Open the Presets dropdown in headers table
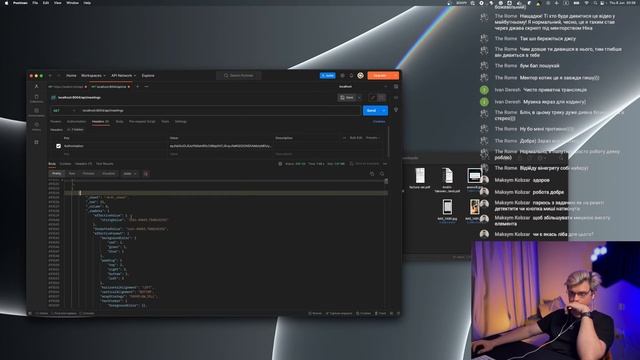The height and width of the screenshot is (360, 640). [x=373, y=138]
